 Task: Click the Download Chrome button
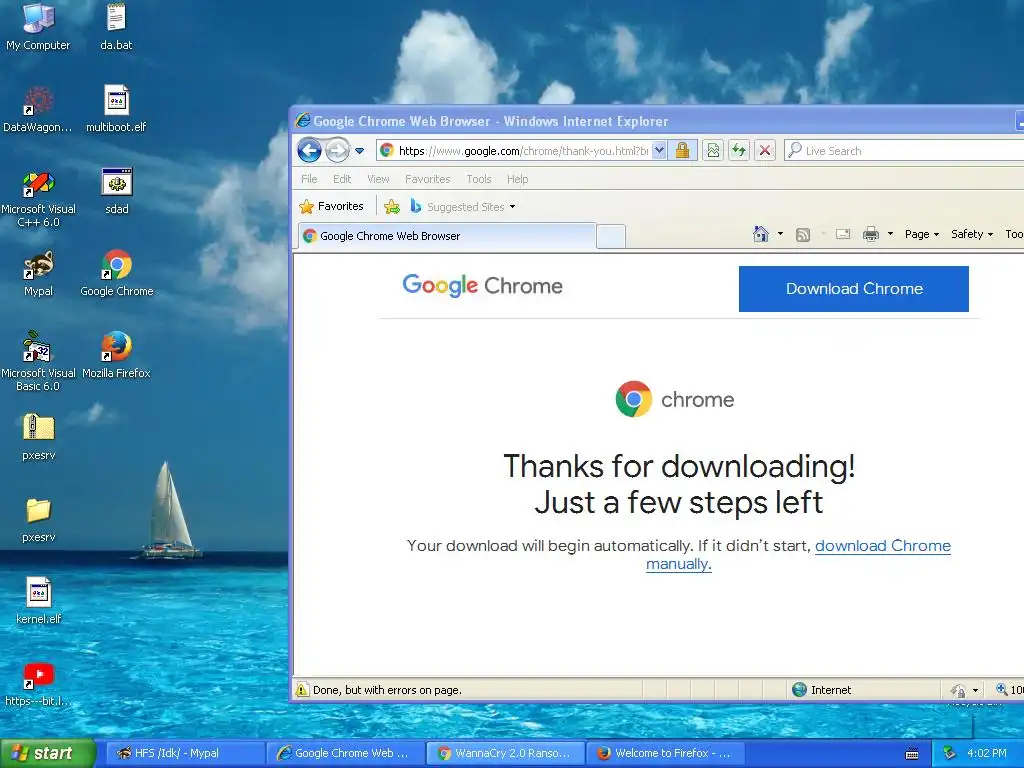click(854, 289)
